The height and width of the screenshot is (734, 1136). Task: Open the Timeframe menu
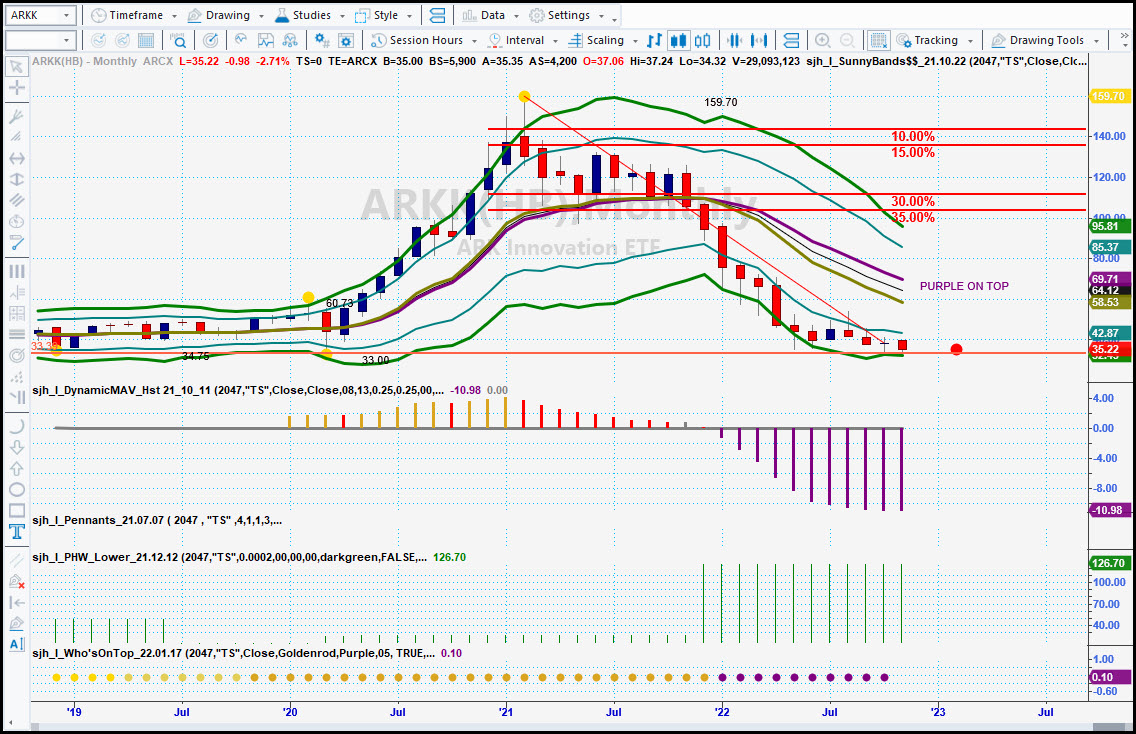[x=128, y=15]
